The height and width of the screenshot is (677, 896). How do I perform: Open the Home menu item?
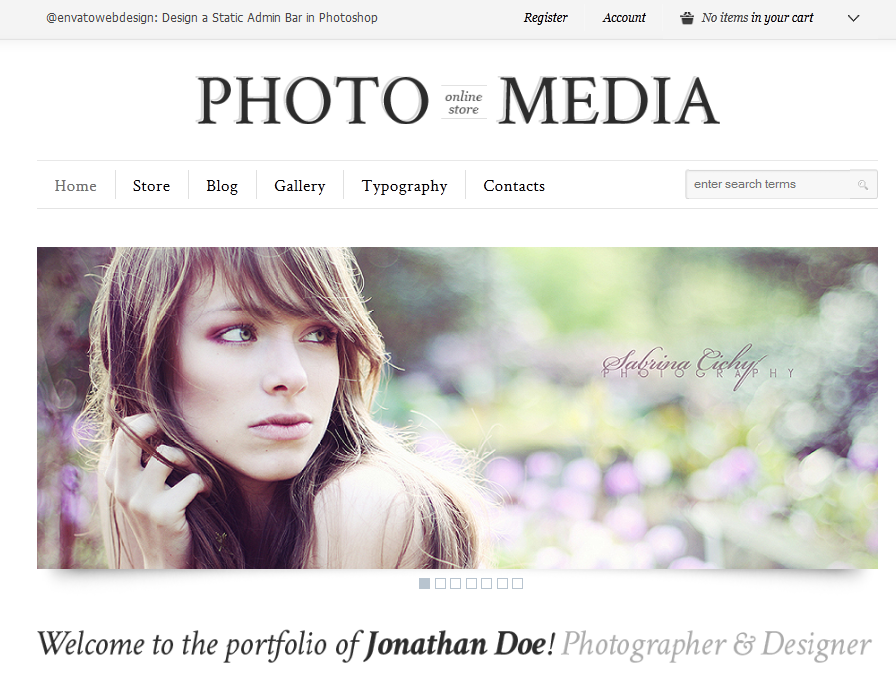click(x=75, y=186)
